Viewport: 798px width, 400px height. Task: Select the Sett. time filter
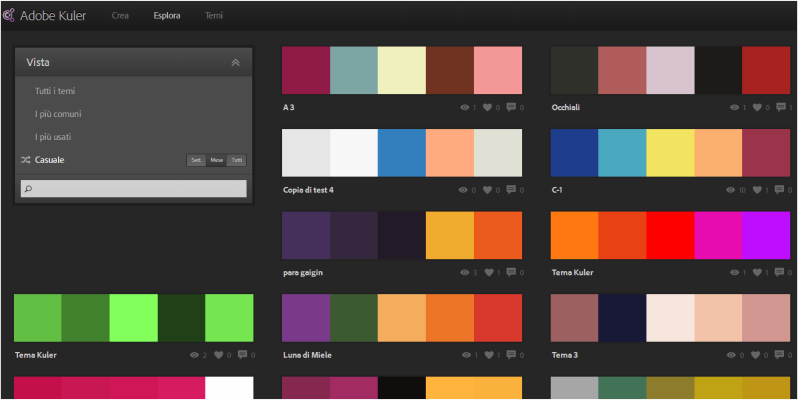pyautogui.click(x=196, y=160)
